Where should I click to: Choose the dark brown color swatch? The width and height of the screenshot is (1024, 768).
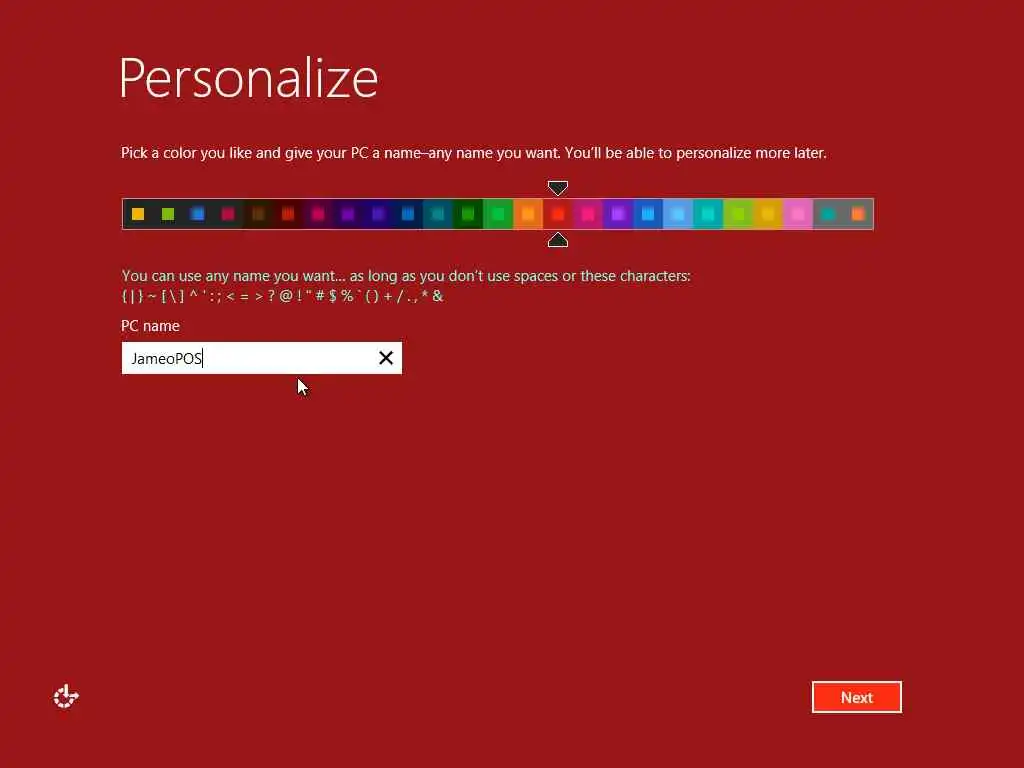258,214
